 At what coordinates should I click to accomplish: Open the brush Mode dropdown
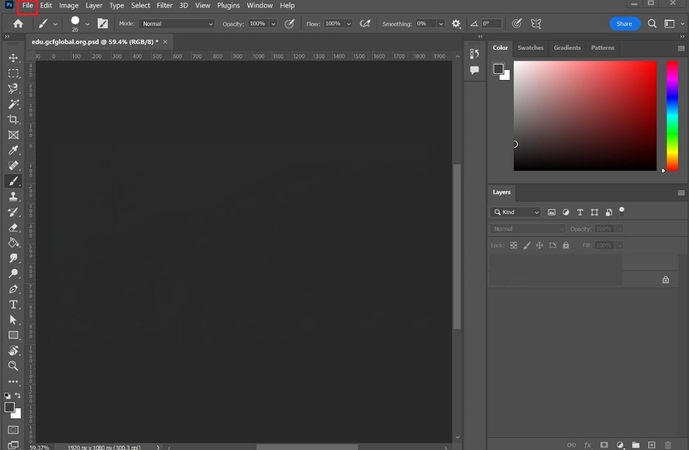176,23
